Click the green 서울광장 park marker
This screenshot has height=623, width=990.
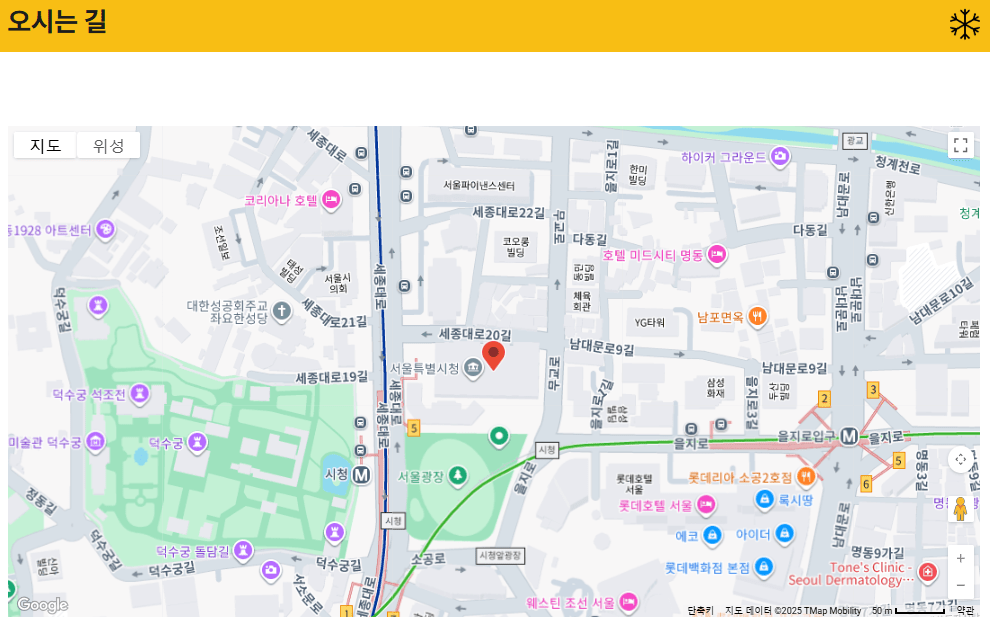(x=456, y=475)
